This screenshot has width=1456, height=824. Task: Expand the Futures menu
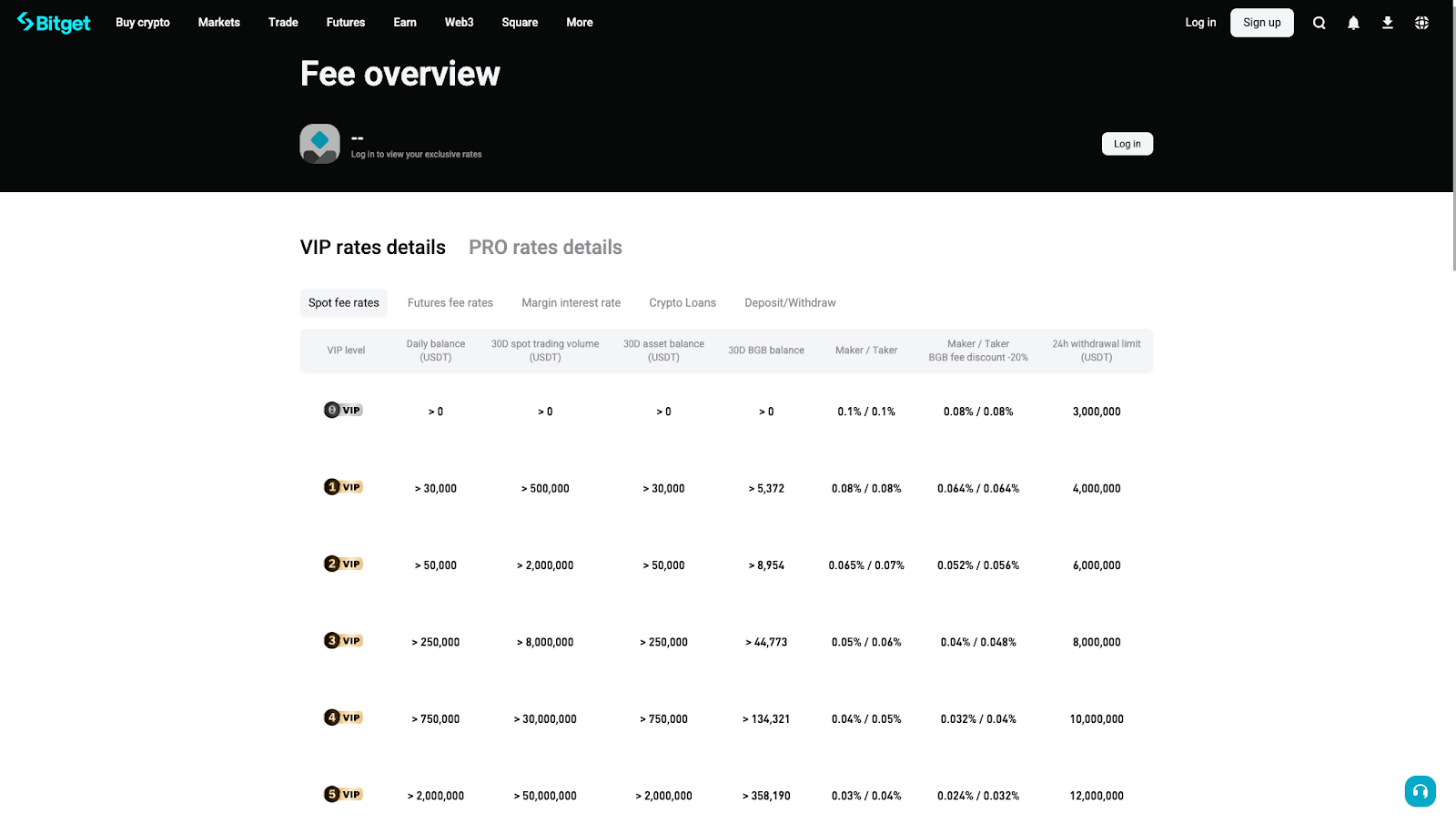pyautogui.click(x=345, y=23)
